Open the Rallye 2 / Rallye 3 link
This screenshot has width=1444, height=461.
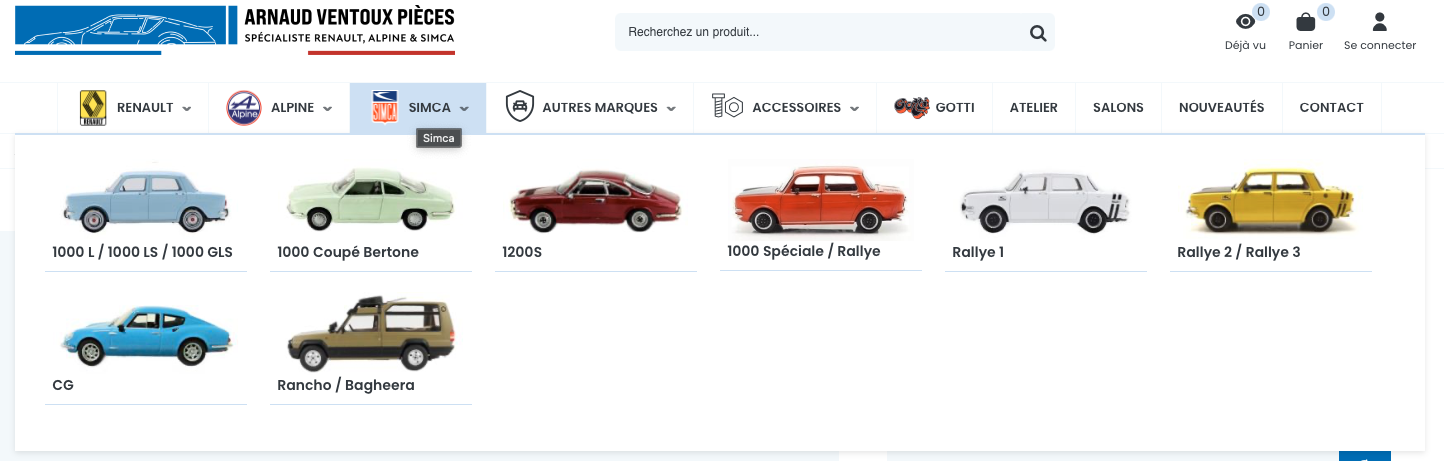1239,252
